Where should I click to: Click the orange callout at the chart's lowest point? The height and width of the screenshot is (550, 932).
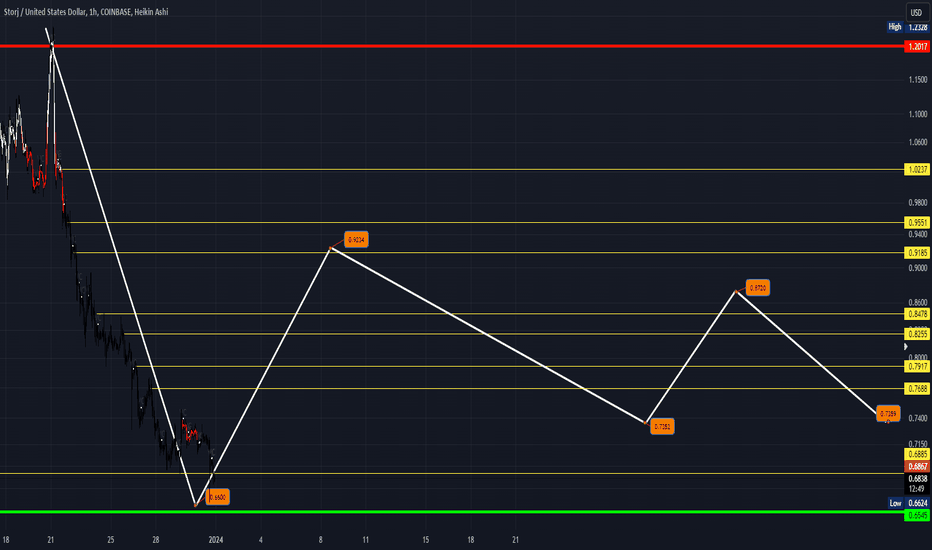click(x=218, y=497)
